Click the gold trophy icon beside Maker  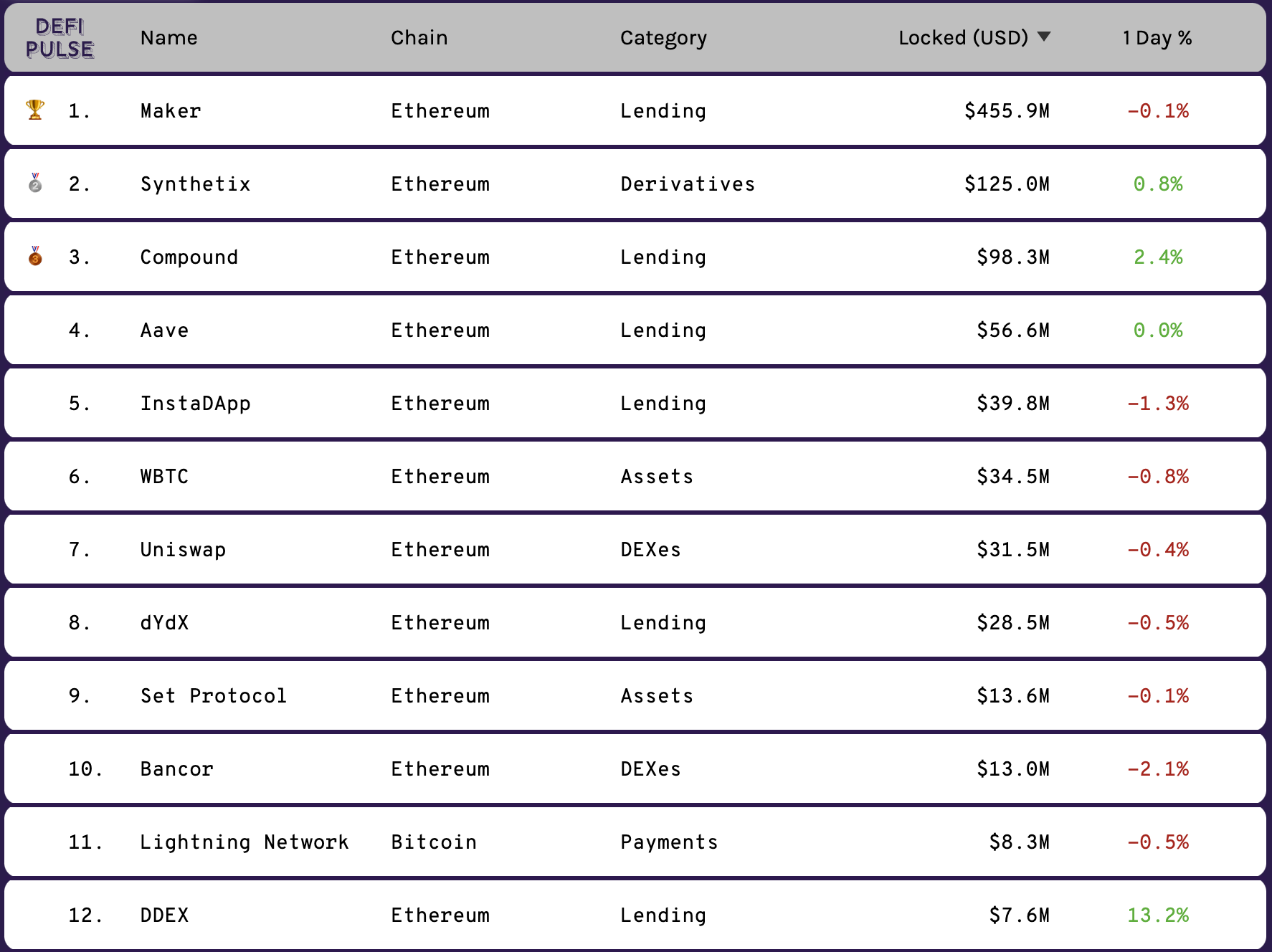(x=35, y=110)
